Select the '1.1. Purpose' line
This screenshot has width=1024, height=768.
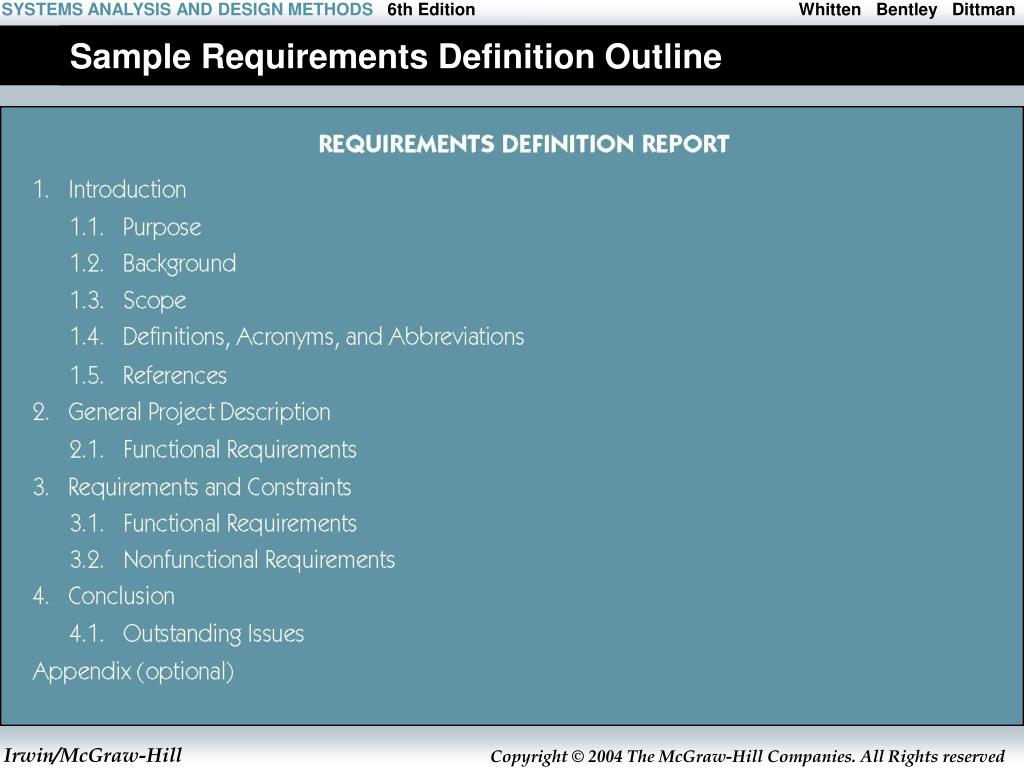(136, 227)
